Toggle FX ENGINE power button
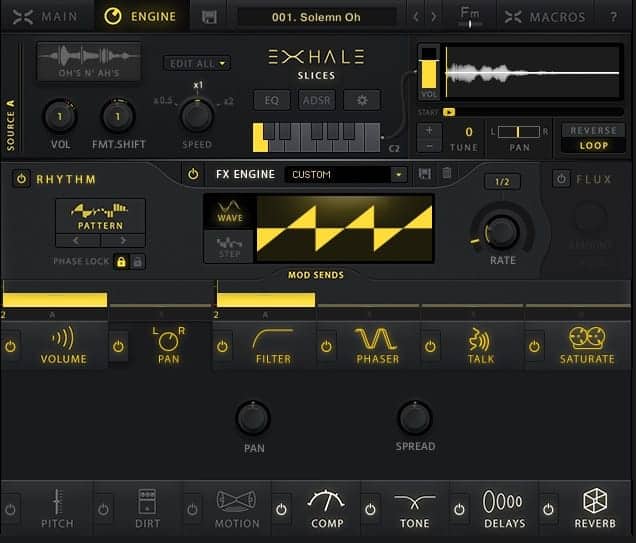637x543 pixels. click(x=193, y=175)
